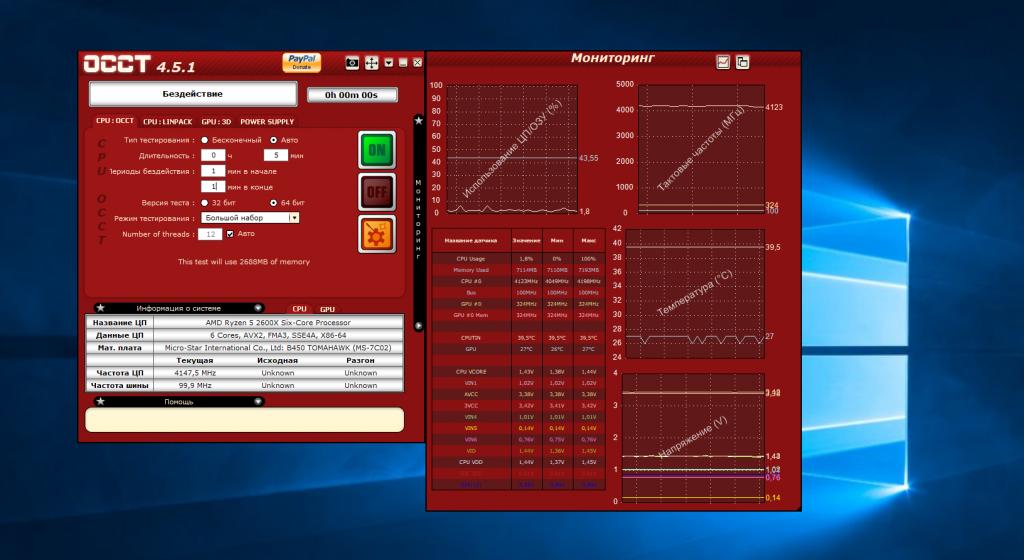Click the CPU VDD sensor row
Screen dimensions: 1024x560
pos(519,462)
